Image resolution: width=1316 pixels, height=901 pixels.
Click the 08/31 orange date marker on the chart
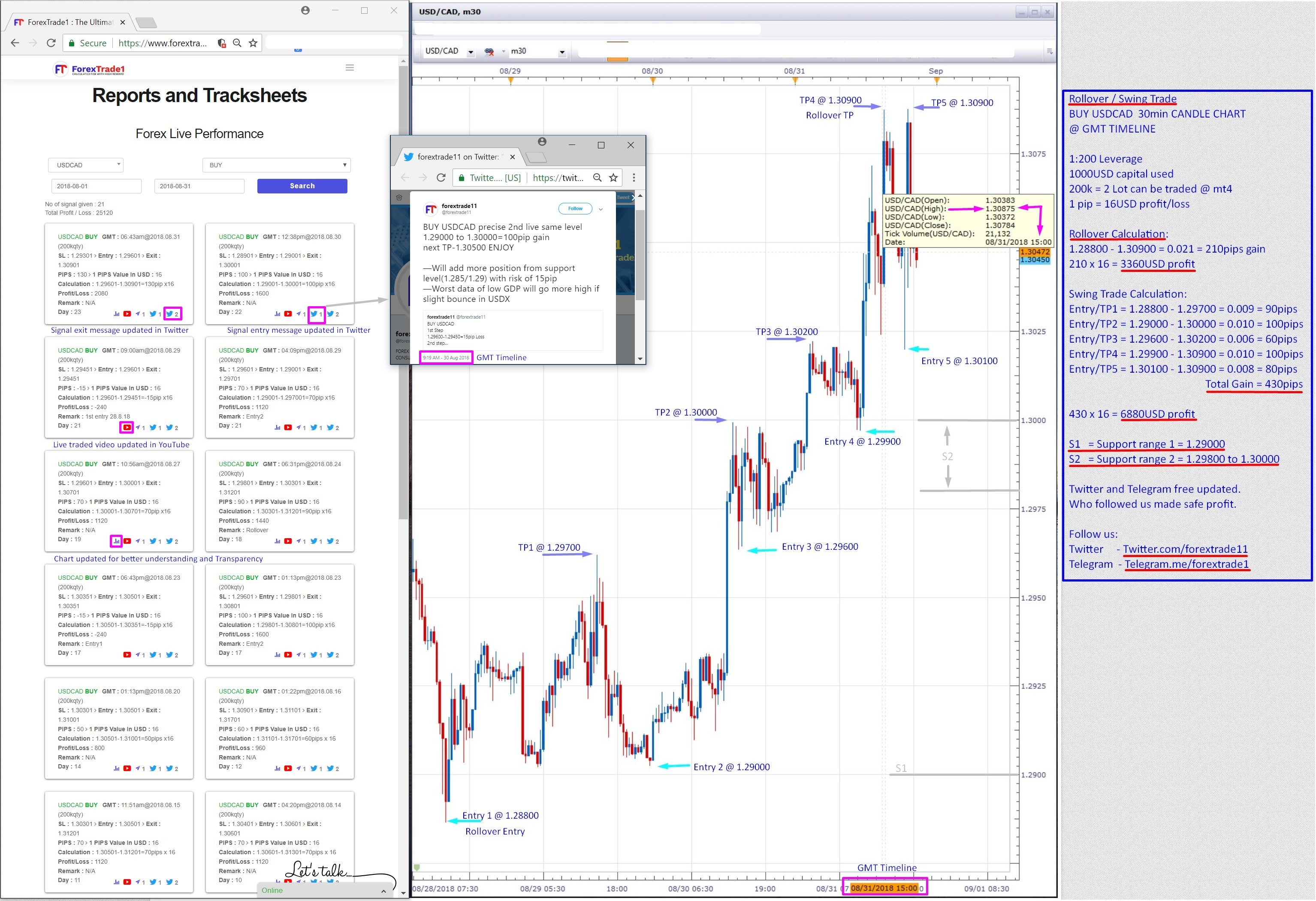tap(795, 81)
